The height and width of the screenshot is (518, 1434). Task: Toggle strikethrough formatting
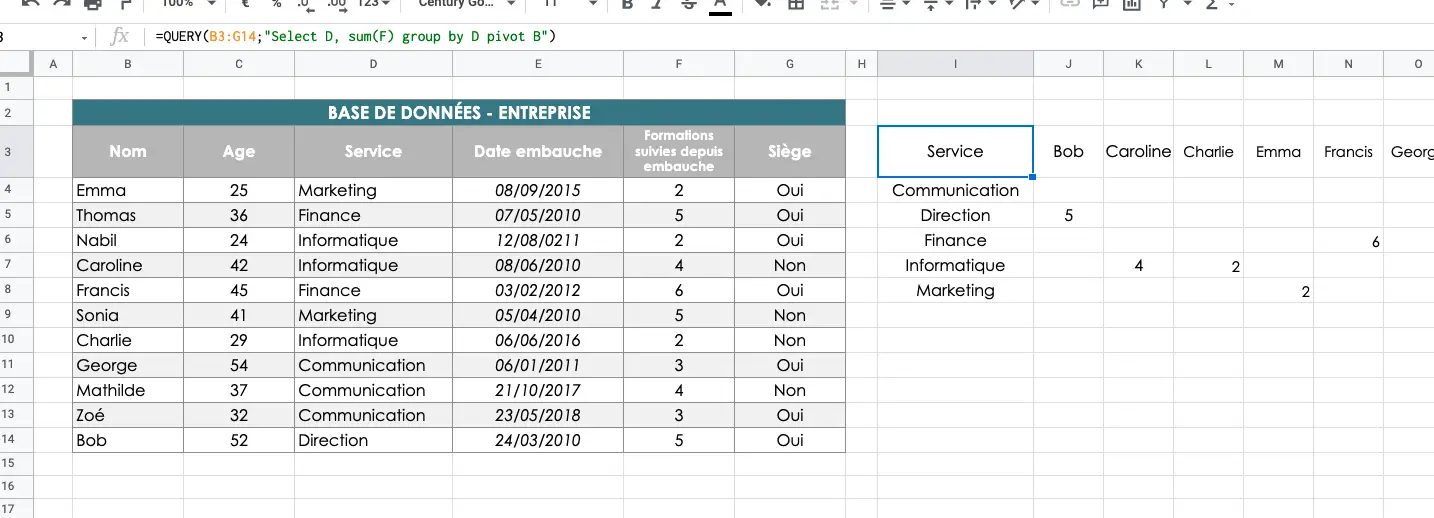click(689, 4)
